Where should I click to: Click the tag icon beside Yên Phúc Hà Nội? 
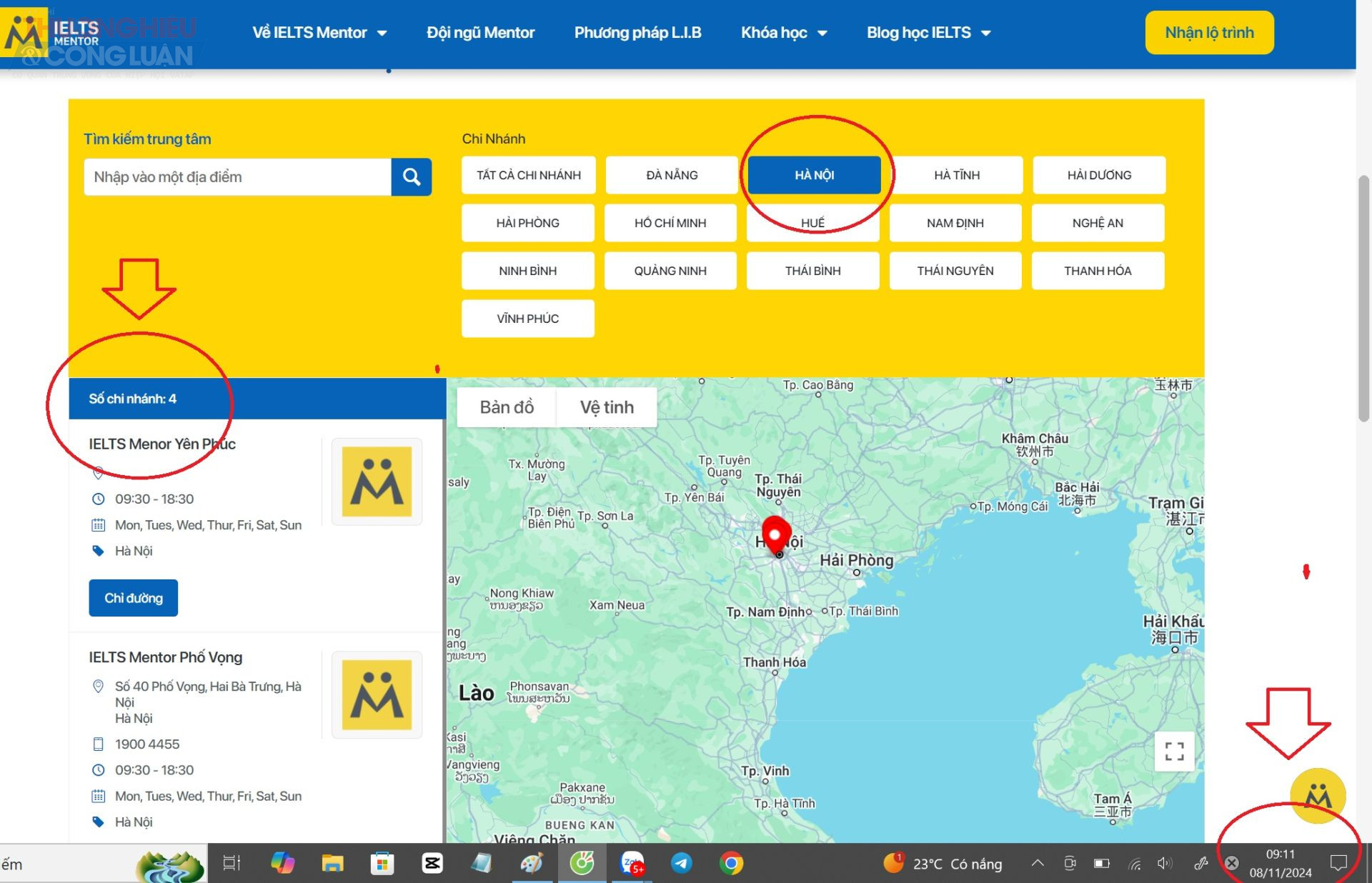[x=99, y=551]
